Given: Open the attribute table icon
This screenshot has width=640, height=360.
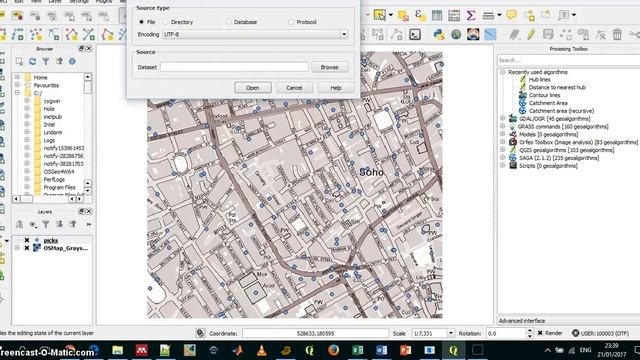Looking at the screenshot, I should coord(437,15).
